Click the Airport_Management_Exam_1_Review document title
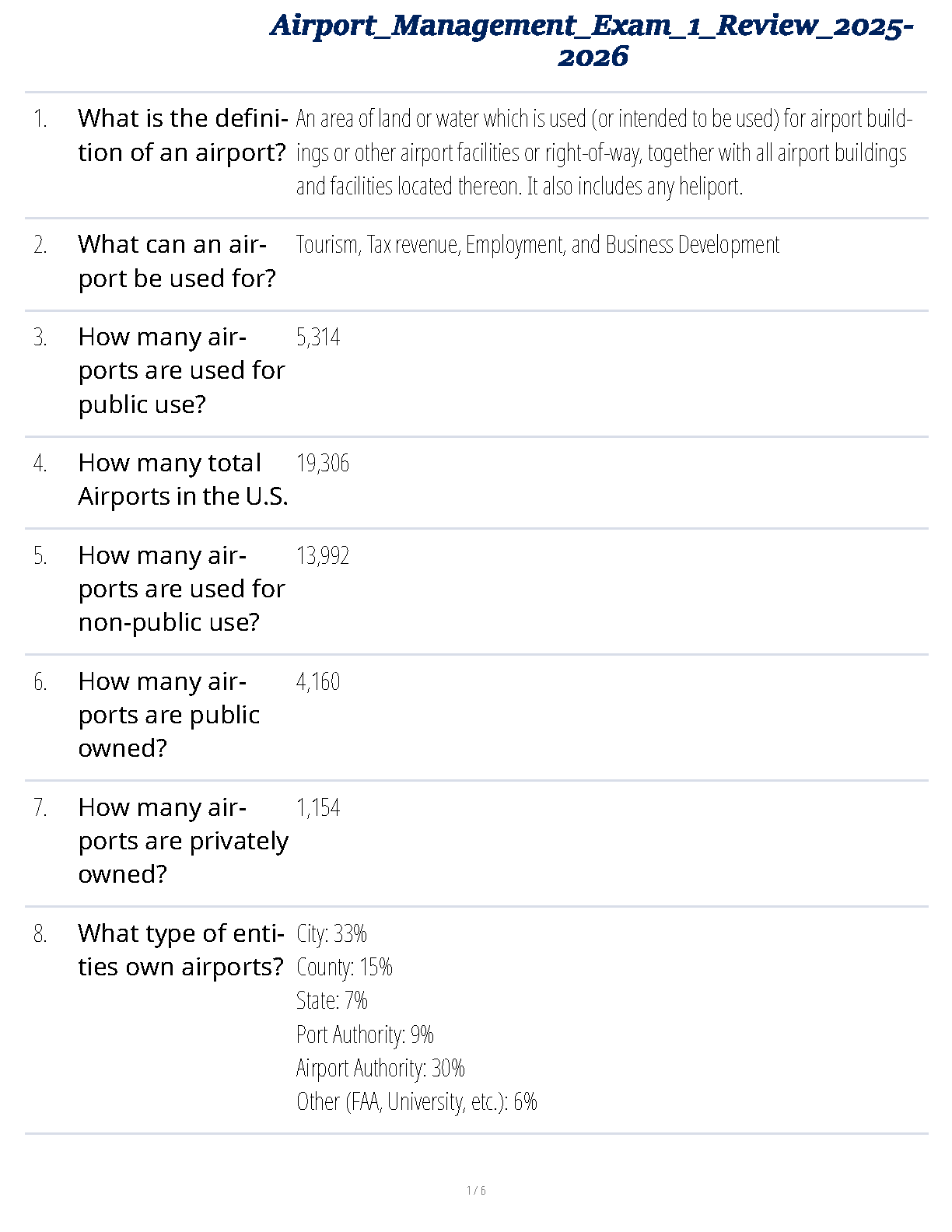This screenshot has width=952, height=1232. pos(592,40)
